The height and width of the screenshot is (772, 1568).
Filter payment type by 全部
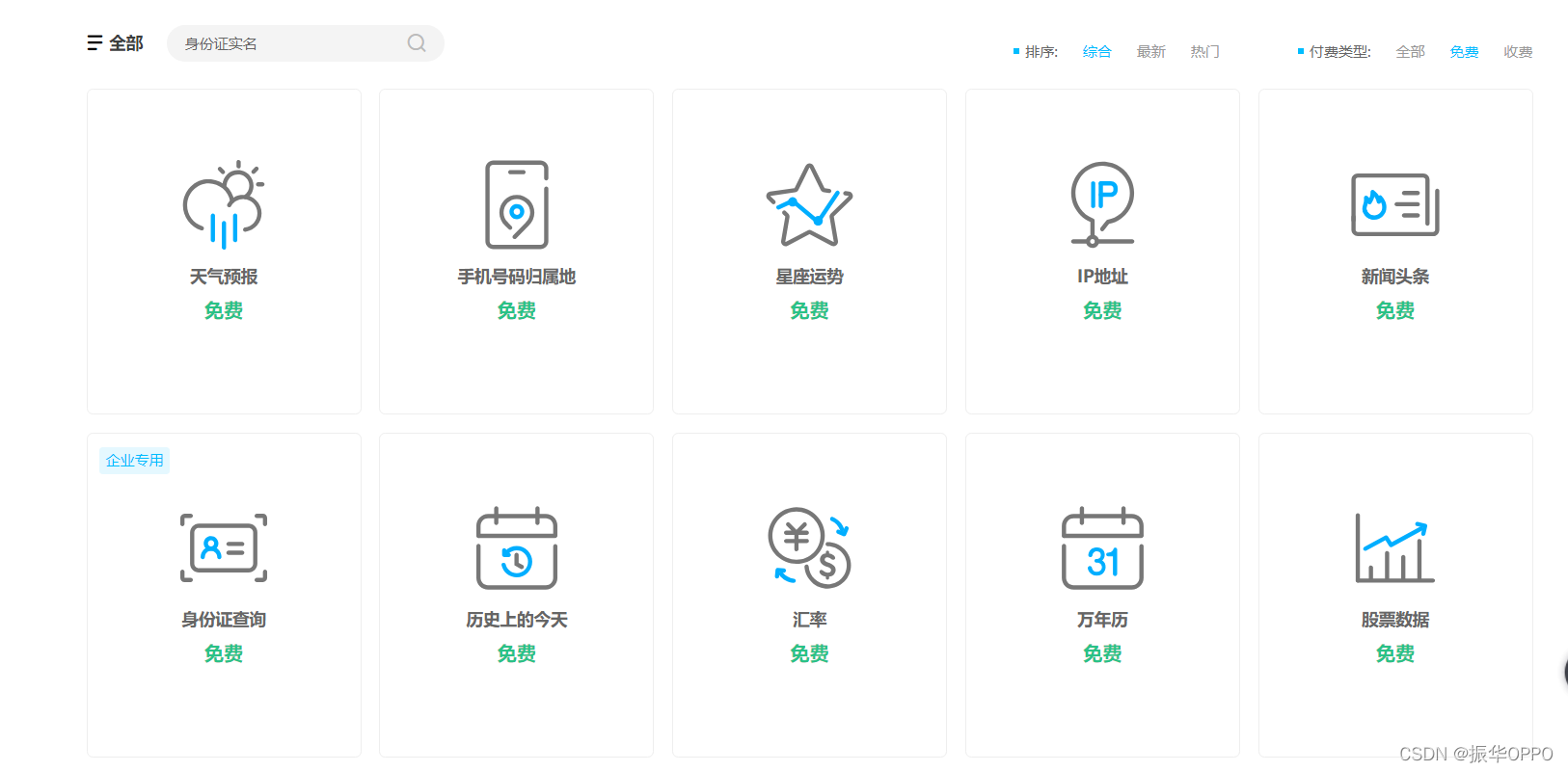(x=1411, y=52)
